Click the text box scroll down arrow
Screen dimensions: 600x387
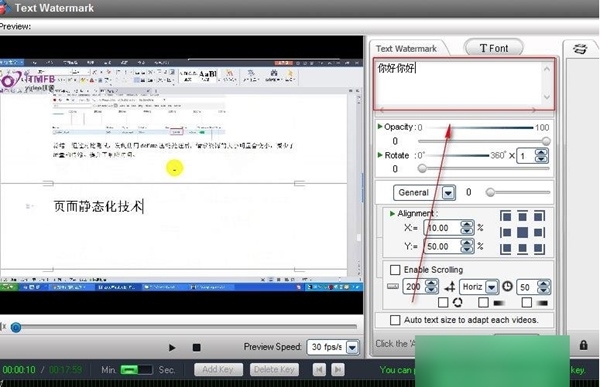547,97
